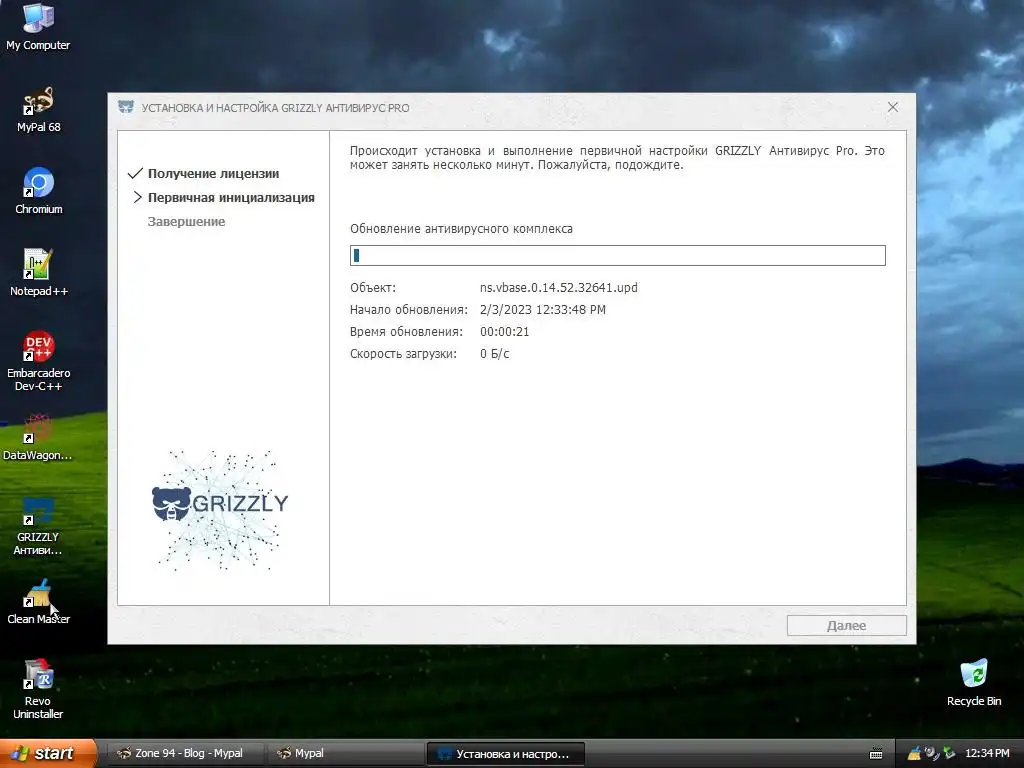The image size is (1024, 768).
Task: Select the Recycle Bin icon
Action: pos(974,683)
